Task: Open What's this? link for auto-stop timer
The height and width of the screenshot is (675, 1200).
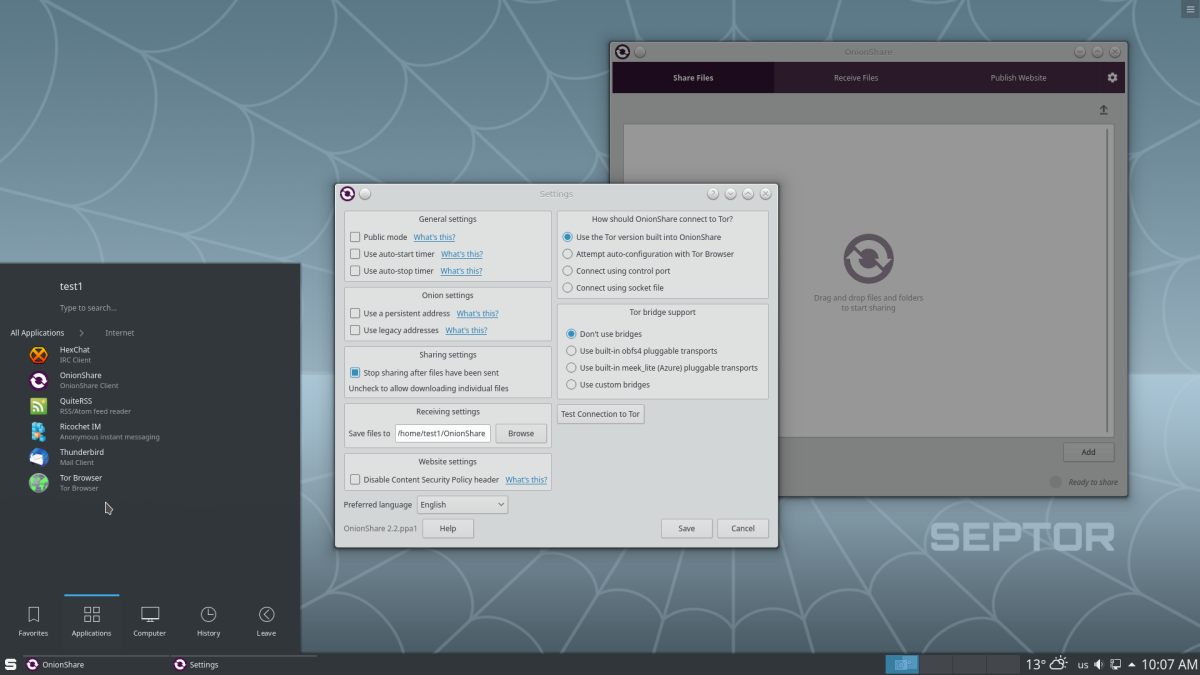Action: [x=461, y=271]
